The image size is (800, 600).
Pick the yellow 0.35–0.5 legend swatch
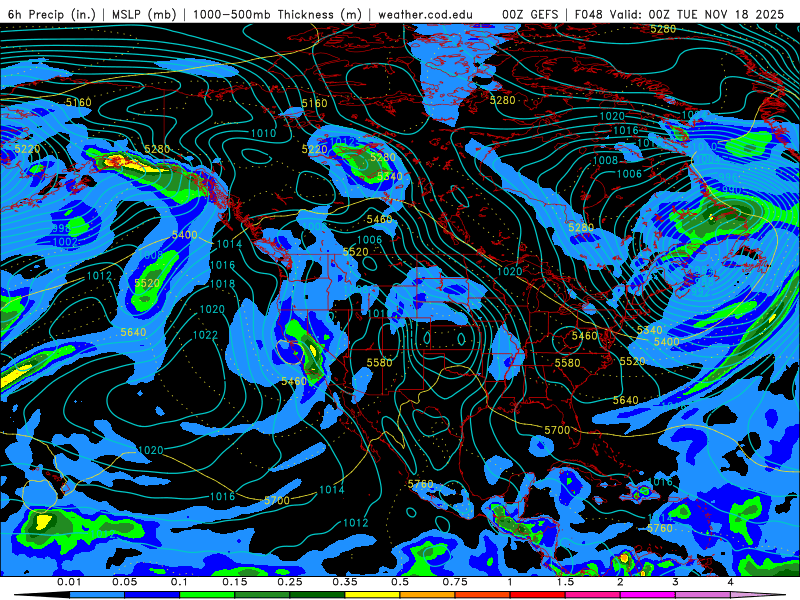(x=372, y=595)
